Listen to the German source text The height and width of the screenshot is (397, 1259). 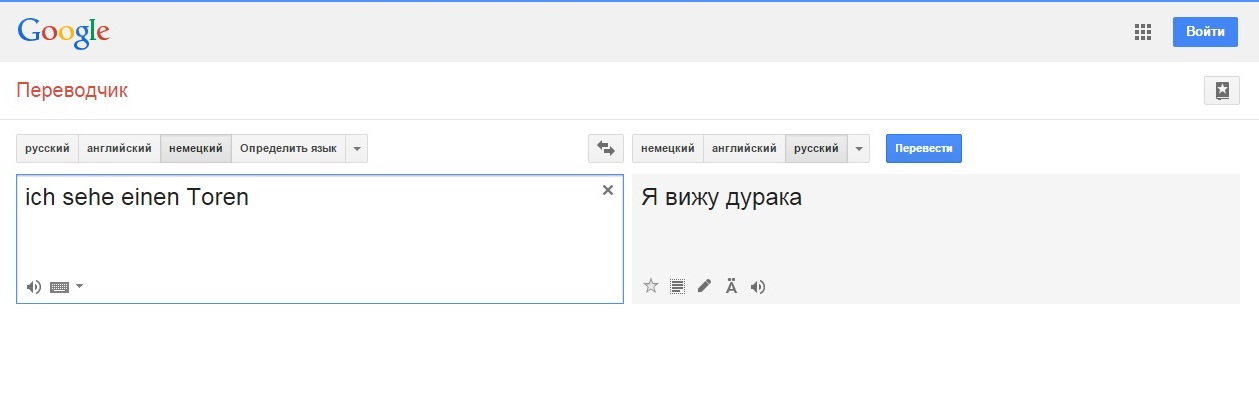[x=34, y=287]
